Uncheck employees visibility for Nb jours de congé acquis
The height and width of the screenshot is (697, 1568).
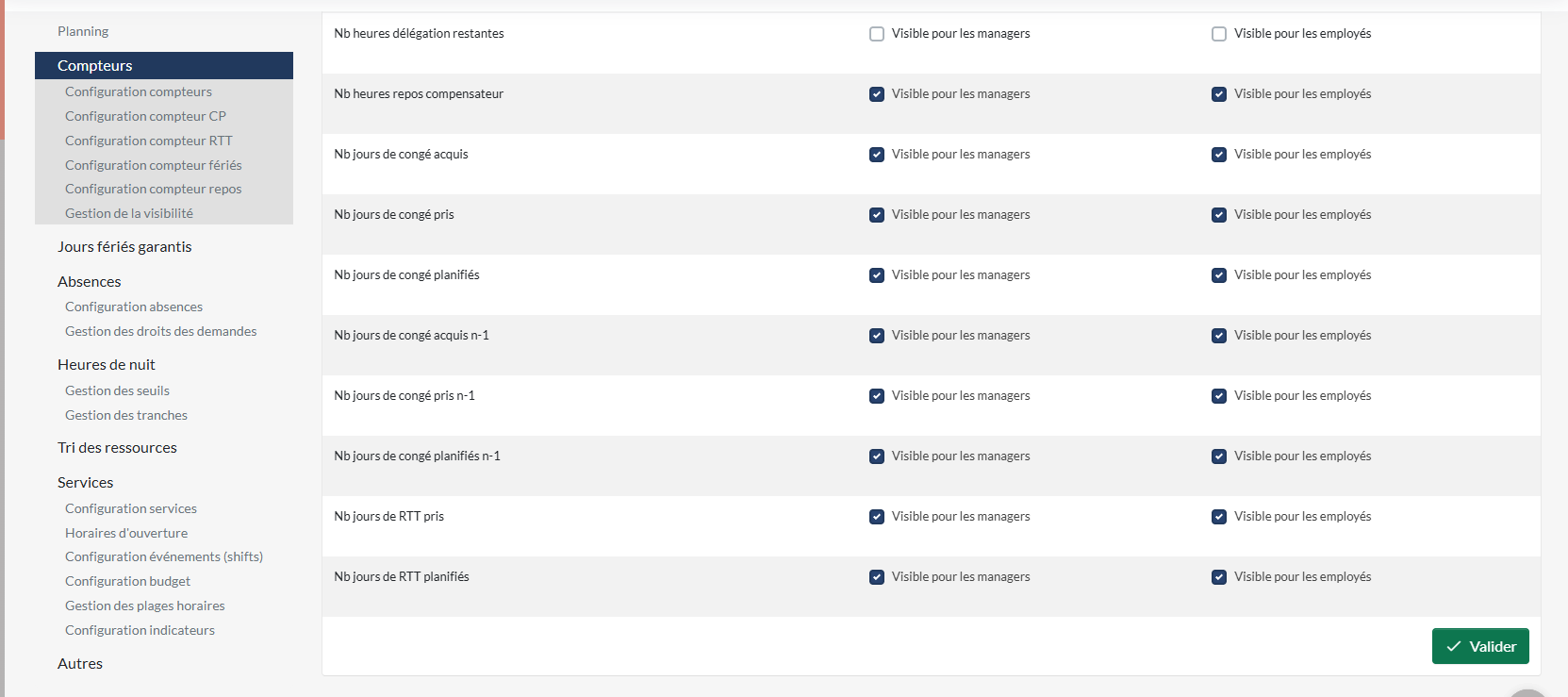pyautogui.click(x=1219, y=155)
